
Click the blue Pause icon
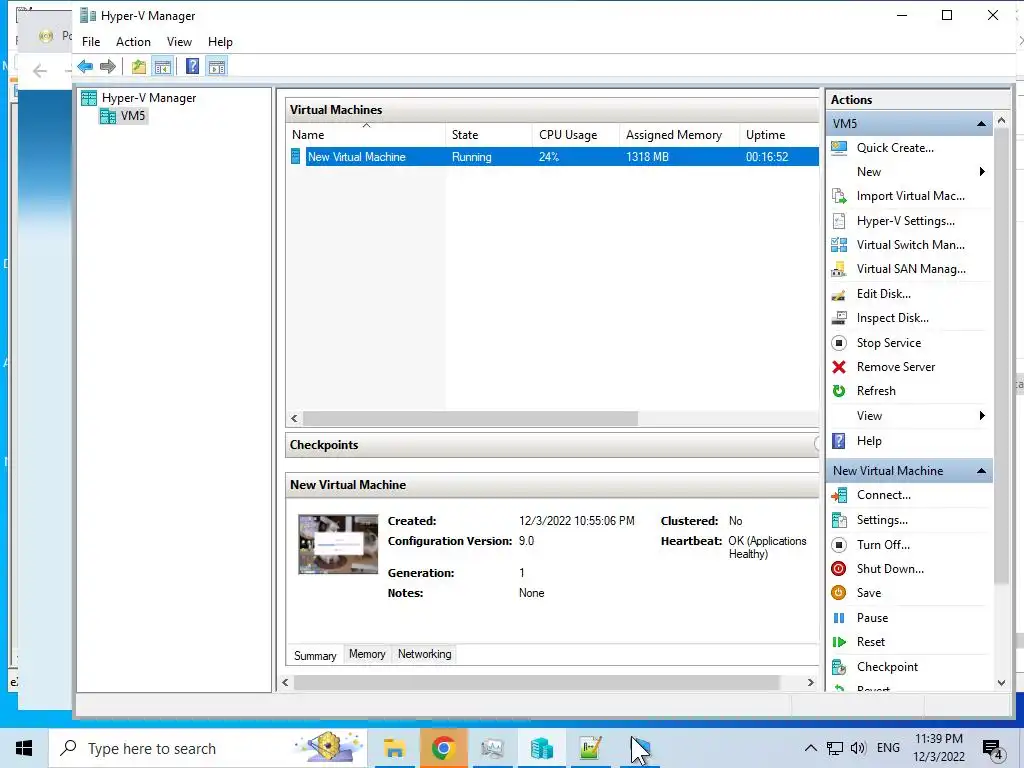pos(839,618)
